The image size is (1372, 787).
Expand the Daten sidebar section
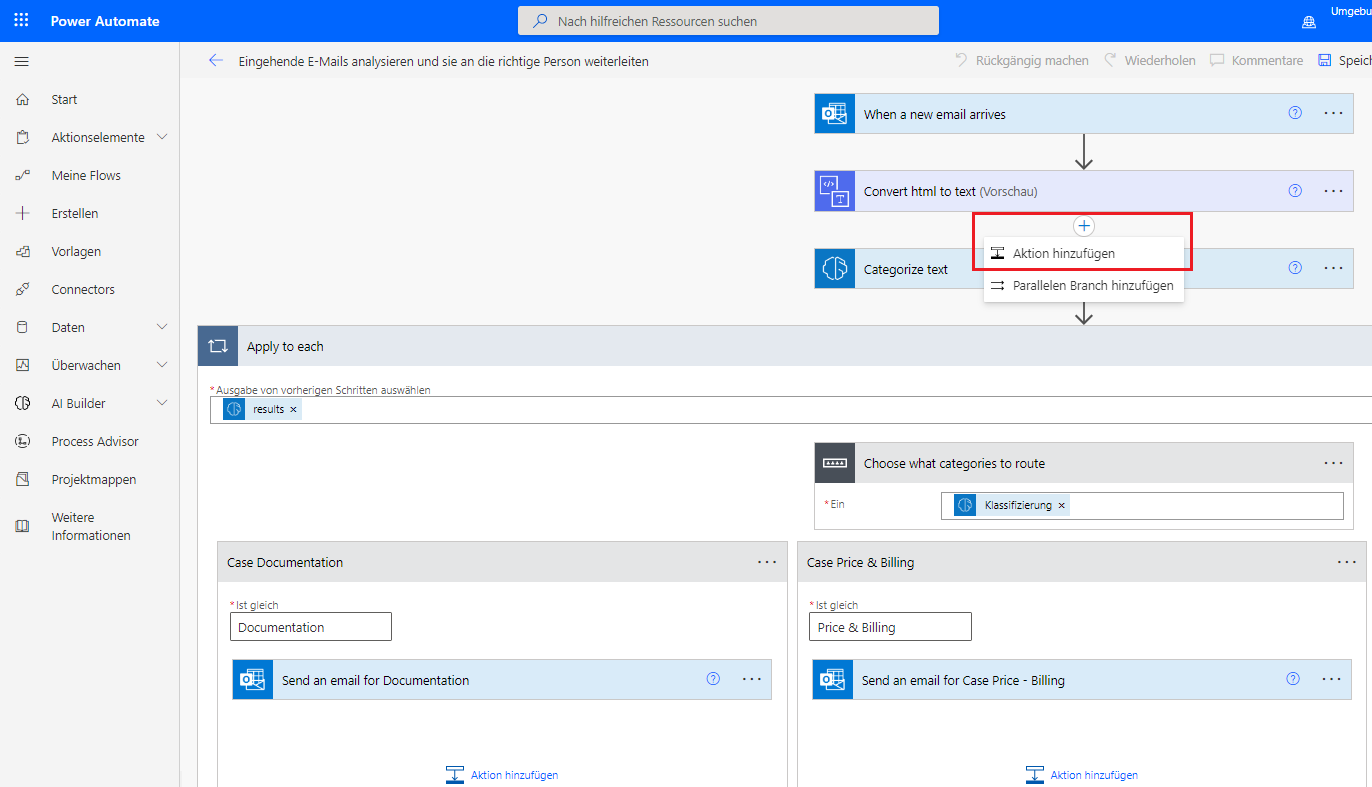click(x=162, y=327)
